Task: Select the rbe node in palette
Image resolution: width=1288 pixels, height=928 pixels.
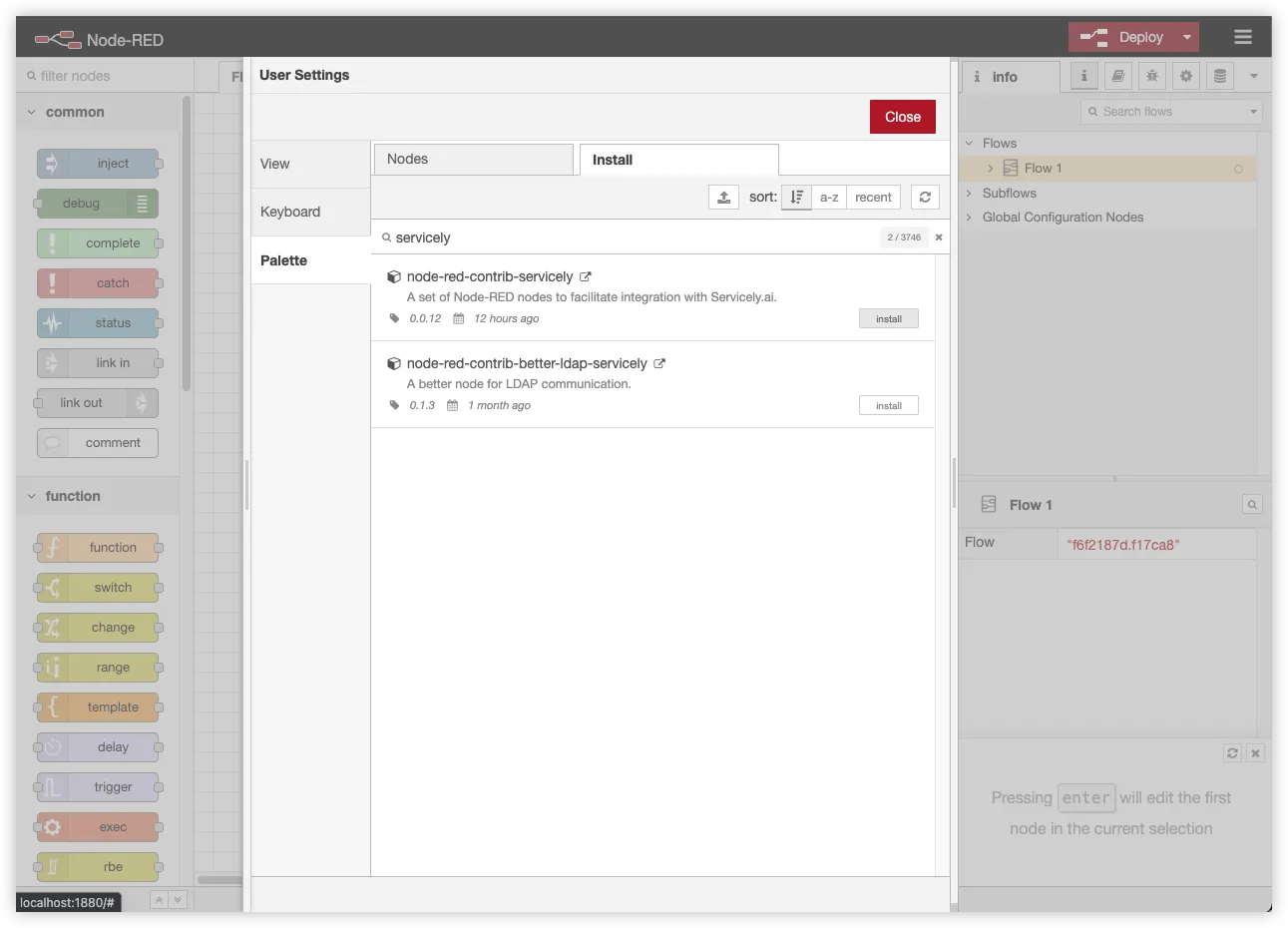Action: 98,867
